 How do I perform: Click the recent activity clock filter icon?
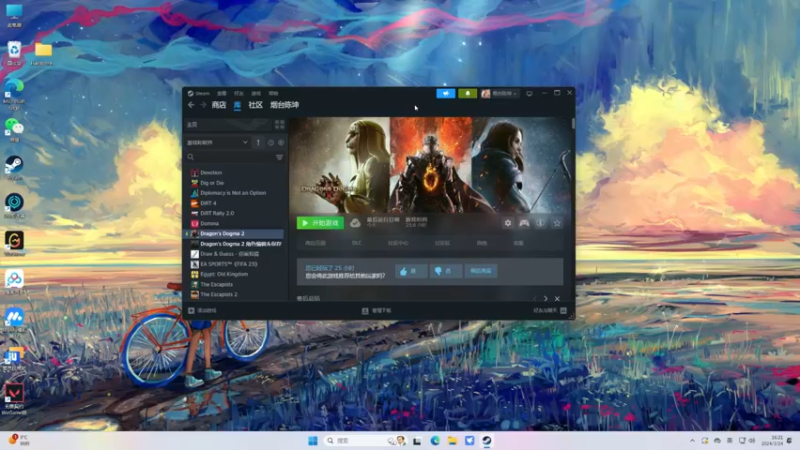tap(271, 143)
